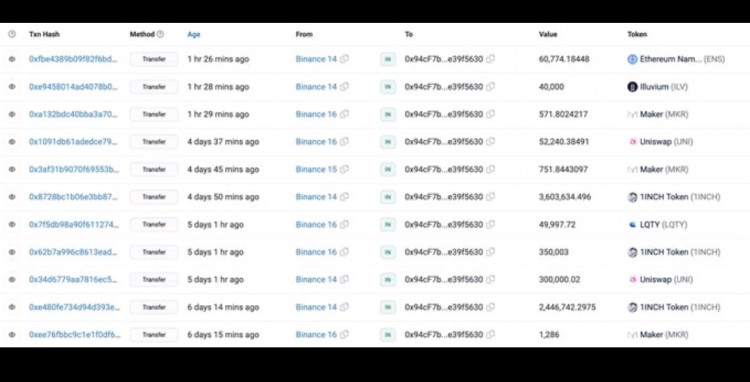Click Transfer method badge in the Illuvium row
This screenshot has height=382, width=750.
coord(154,87)
